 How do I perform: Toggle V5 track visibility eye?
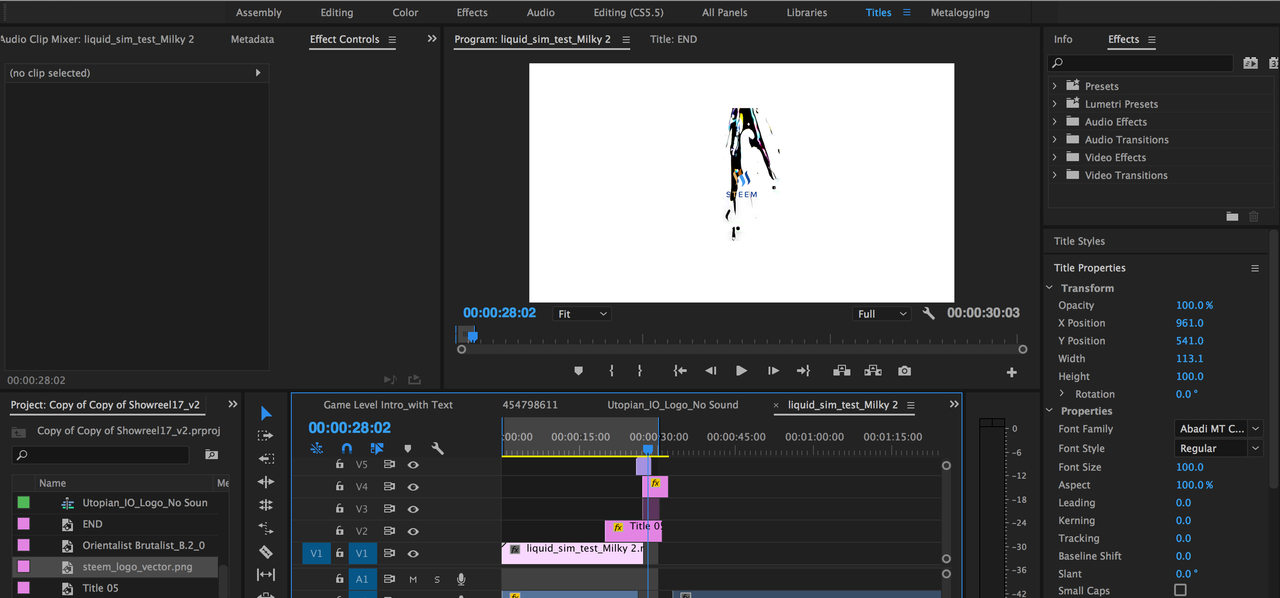coord(412,465)
